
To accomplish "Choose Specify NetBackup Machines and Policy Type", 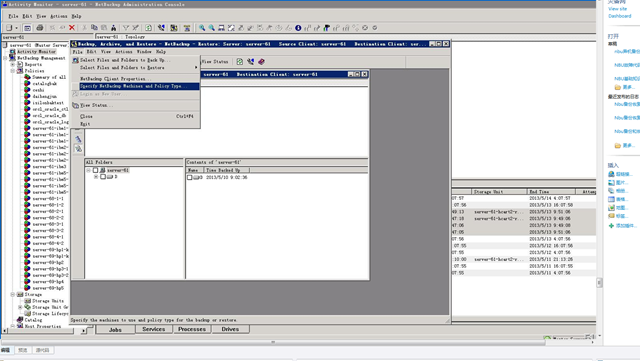I will coord(136,86).
